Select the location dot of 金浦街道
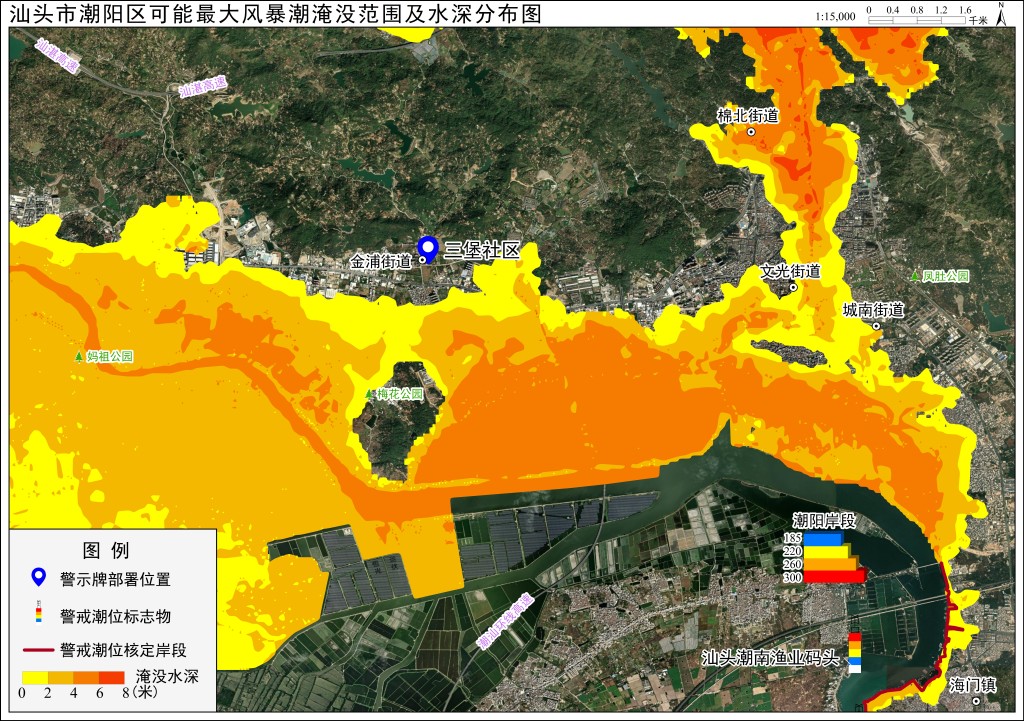The width and height of the screenshot is (1024, 721). click(x=422, y=260)
